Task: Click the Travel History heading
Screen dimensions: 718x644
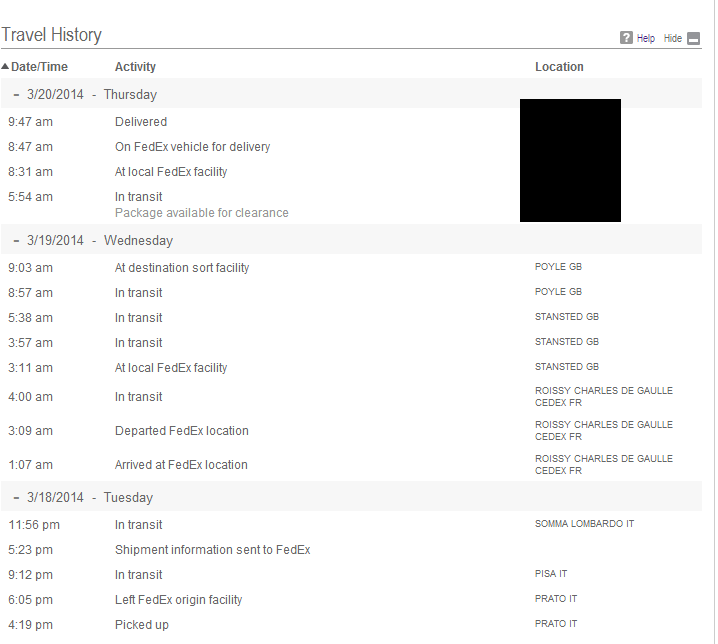Action: point(51,35)
